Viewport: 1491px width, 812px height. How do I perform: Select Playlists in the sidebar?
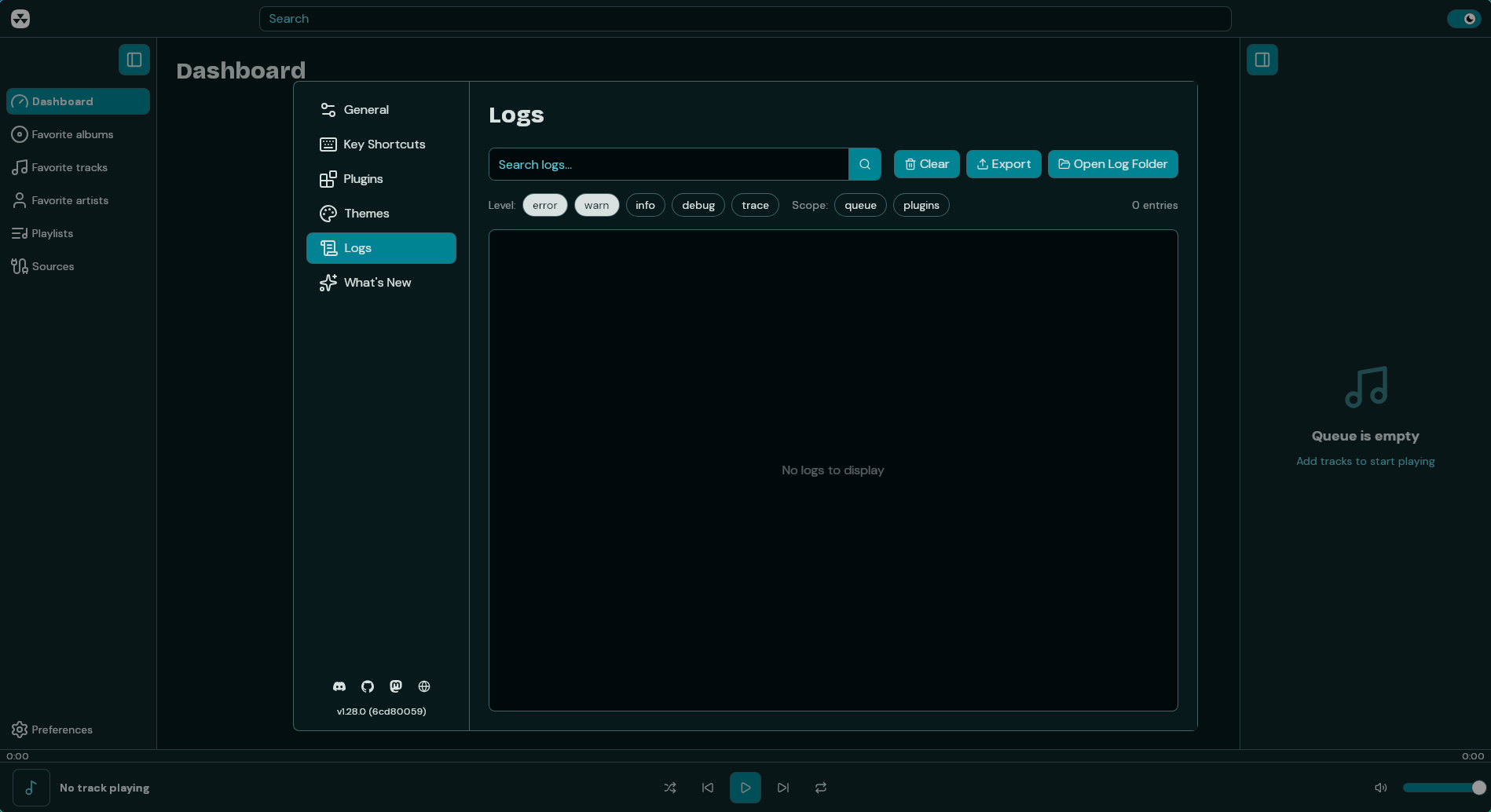pyautogui.click(x=52, y=233)
